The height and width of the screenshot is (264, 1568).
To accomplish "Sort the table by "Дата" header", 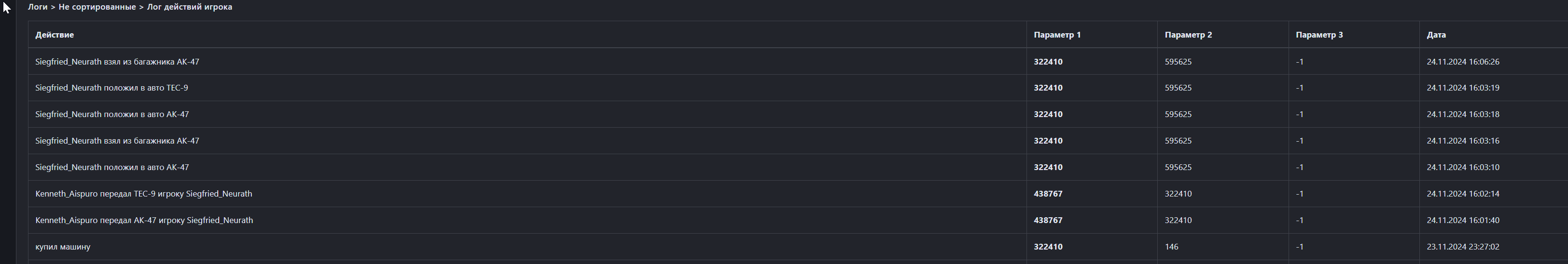I will point(1436,35).
